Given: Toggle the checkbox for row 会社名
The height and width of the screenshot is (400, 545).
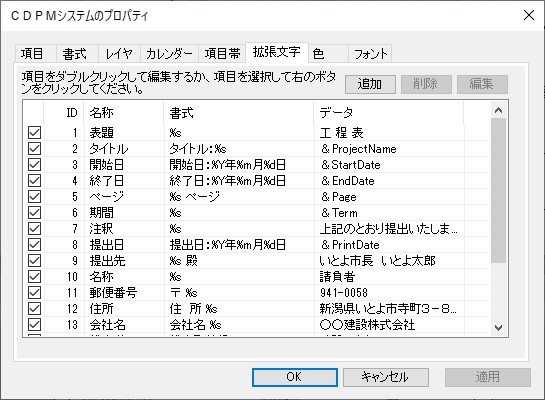Looking at the screenshot, I should coord(34,324).
